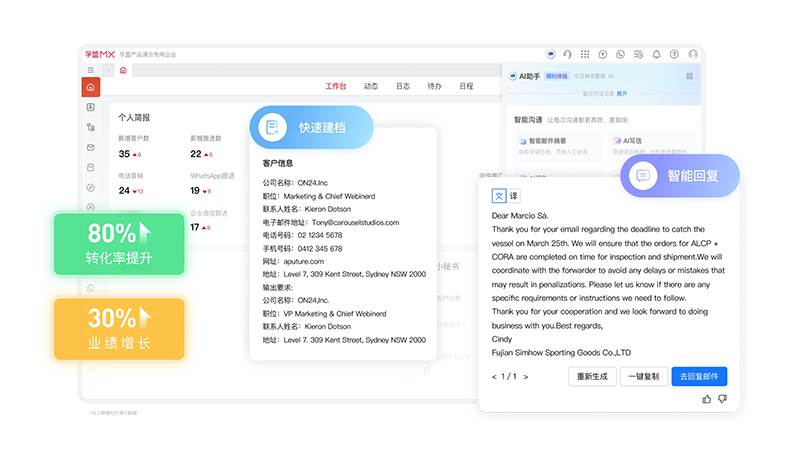Click the signature Fujian Simhow Sporting Goods
The height and width of the screenshot is (460, 794).
click(562, 353)
